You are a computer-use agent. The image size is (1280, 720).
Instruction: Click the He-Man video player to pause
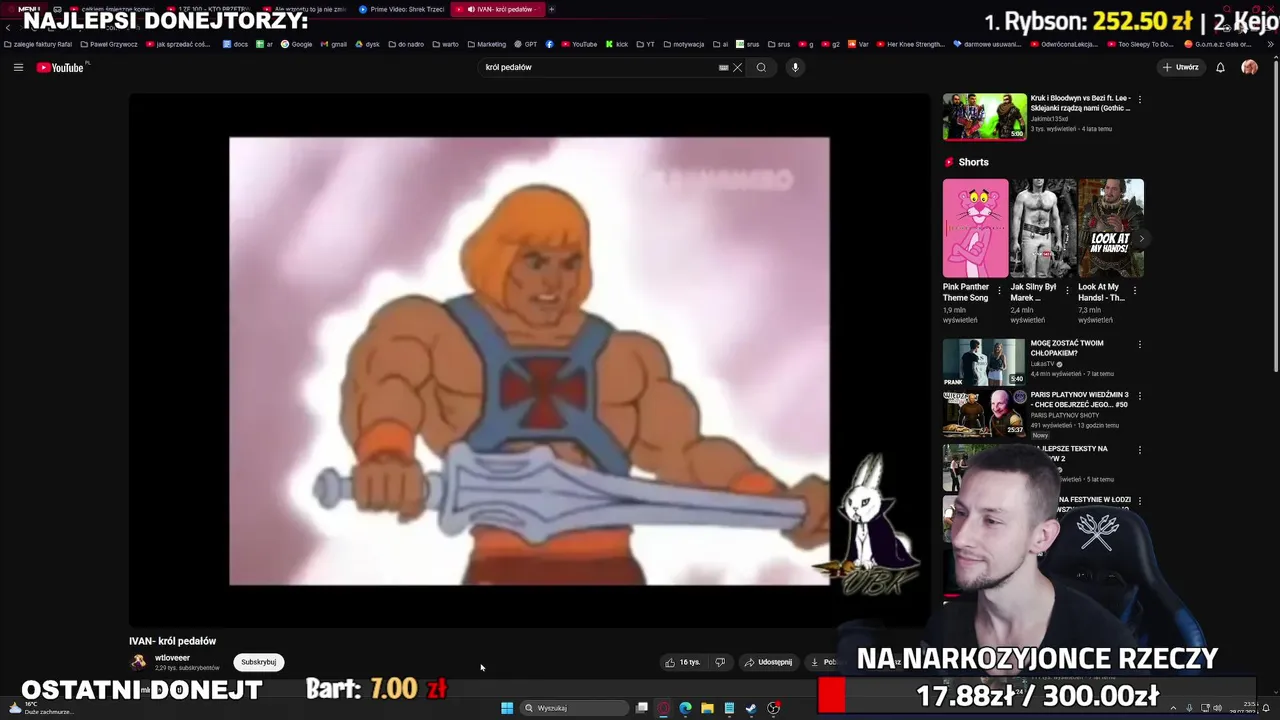pos(529,360)
